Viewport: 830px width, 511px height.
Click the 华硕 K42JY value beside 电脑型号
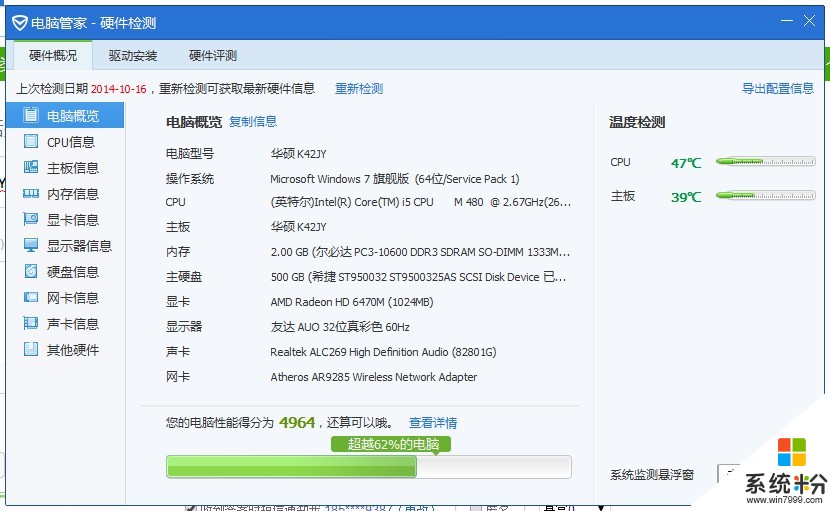[299, 154]
